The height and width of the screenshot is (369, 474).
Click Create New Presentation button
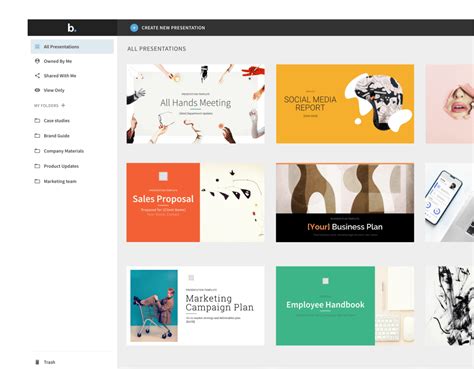(168, 28)
